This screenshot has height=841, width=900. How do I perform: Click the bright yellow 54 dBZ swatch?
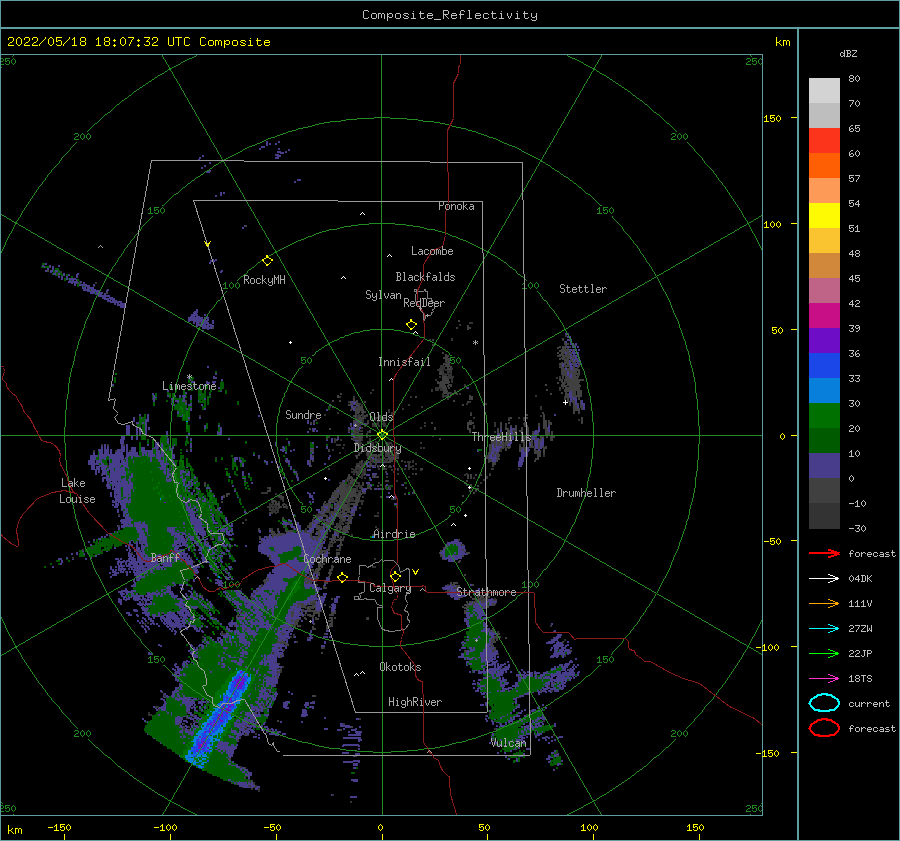point(824,216)
